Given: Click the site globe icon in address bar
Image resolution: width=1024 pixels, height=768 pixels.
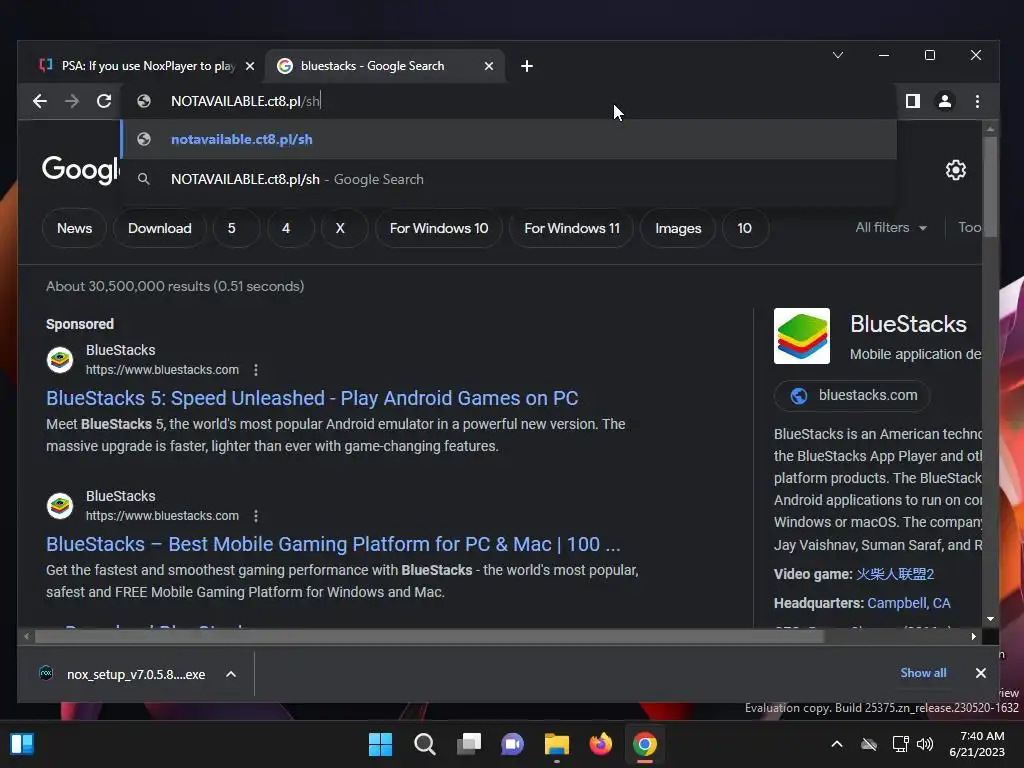Looking at the screenshot, I should 144,101.
